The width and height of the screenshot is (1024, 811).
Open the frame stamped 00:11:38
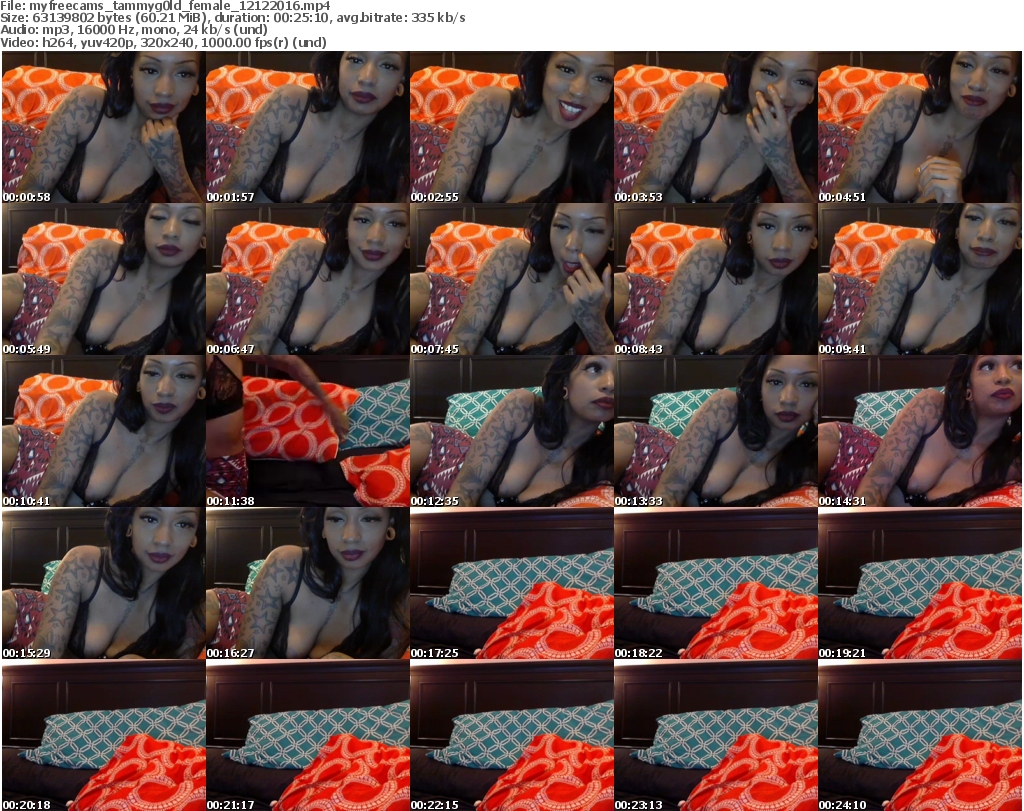tap(308, 431)
